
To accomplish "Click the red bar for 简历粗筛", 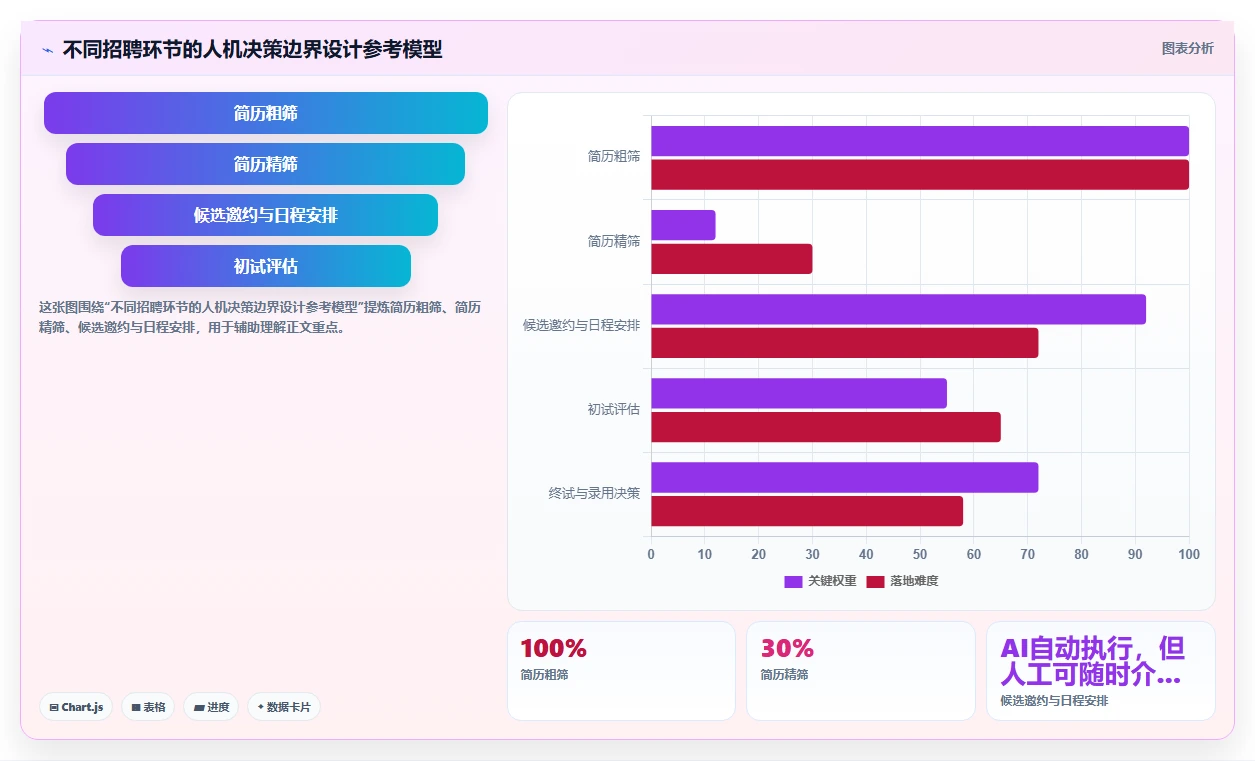I will (920, 174).
